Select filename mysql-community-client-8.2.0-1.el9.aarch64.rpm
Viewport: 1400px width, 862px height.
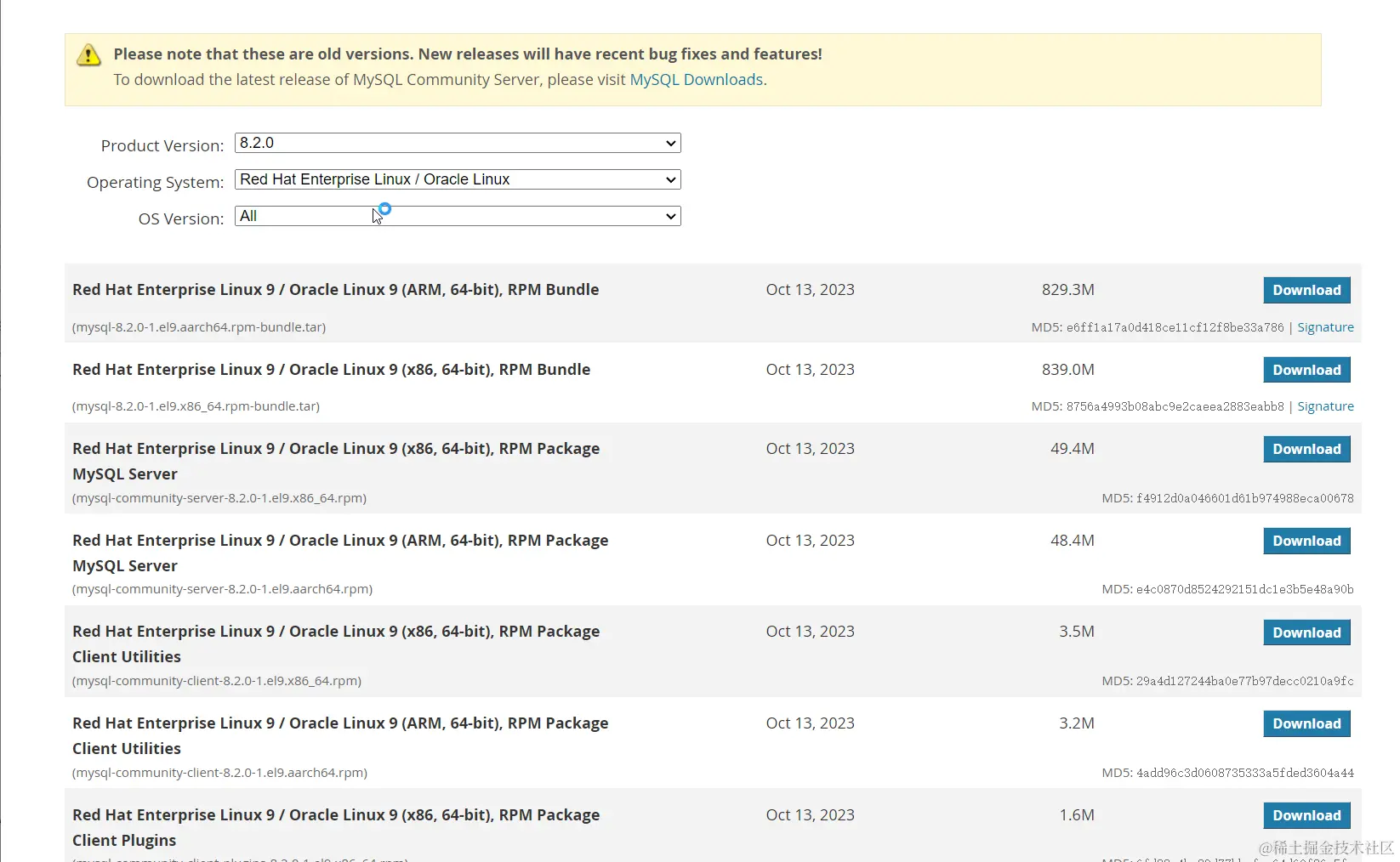click(219, 773)
